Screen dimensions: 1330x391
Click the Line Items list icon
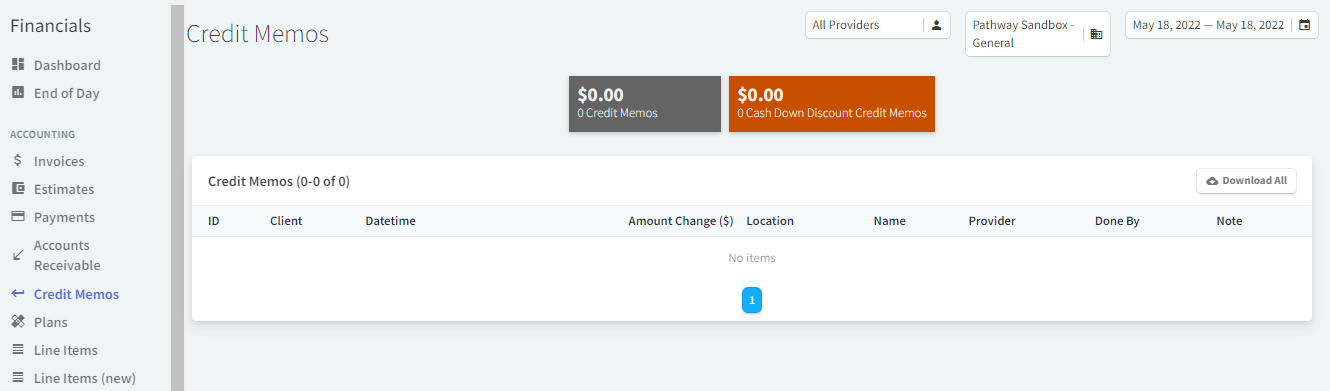click(x=17, y=350)
